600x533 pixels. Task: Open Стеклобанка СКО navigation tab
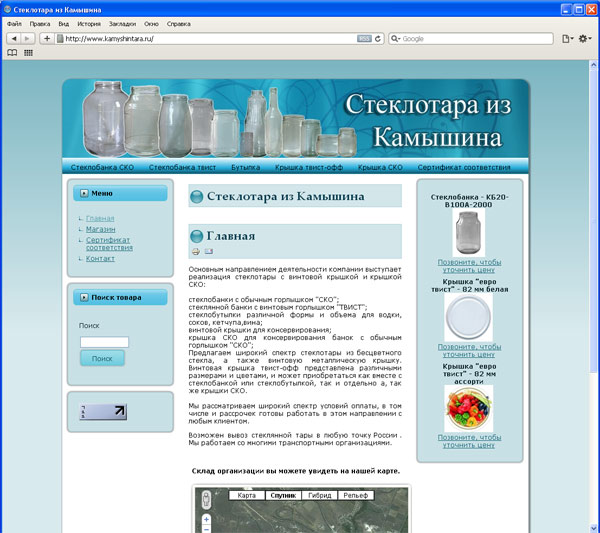[102, 167]
